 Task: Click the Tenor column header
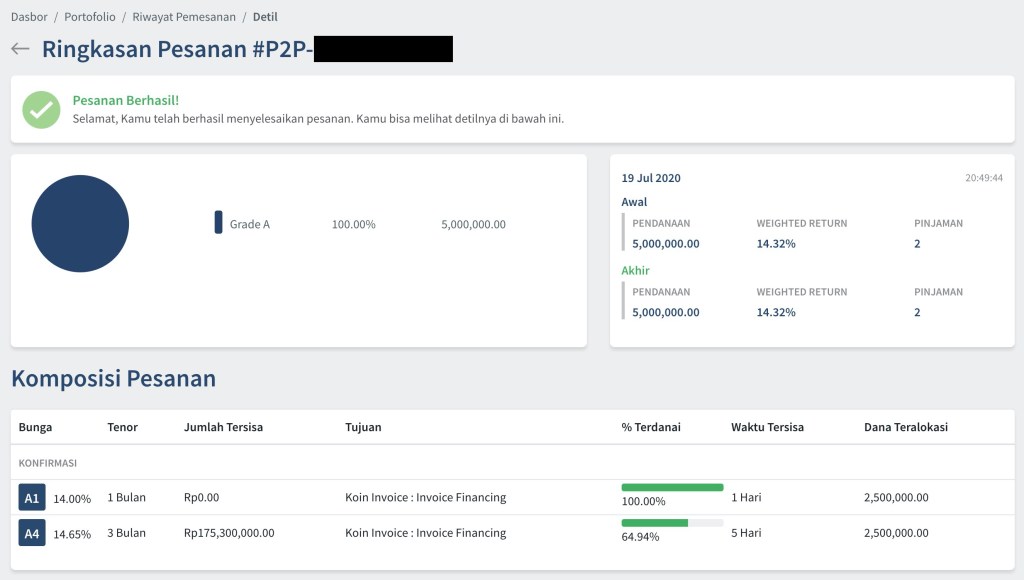click(x=122, y=427)
